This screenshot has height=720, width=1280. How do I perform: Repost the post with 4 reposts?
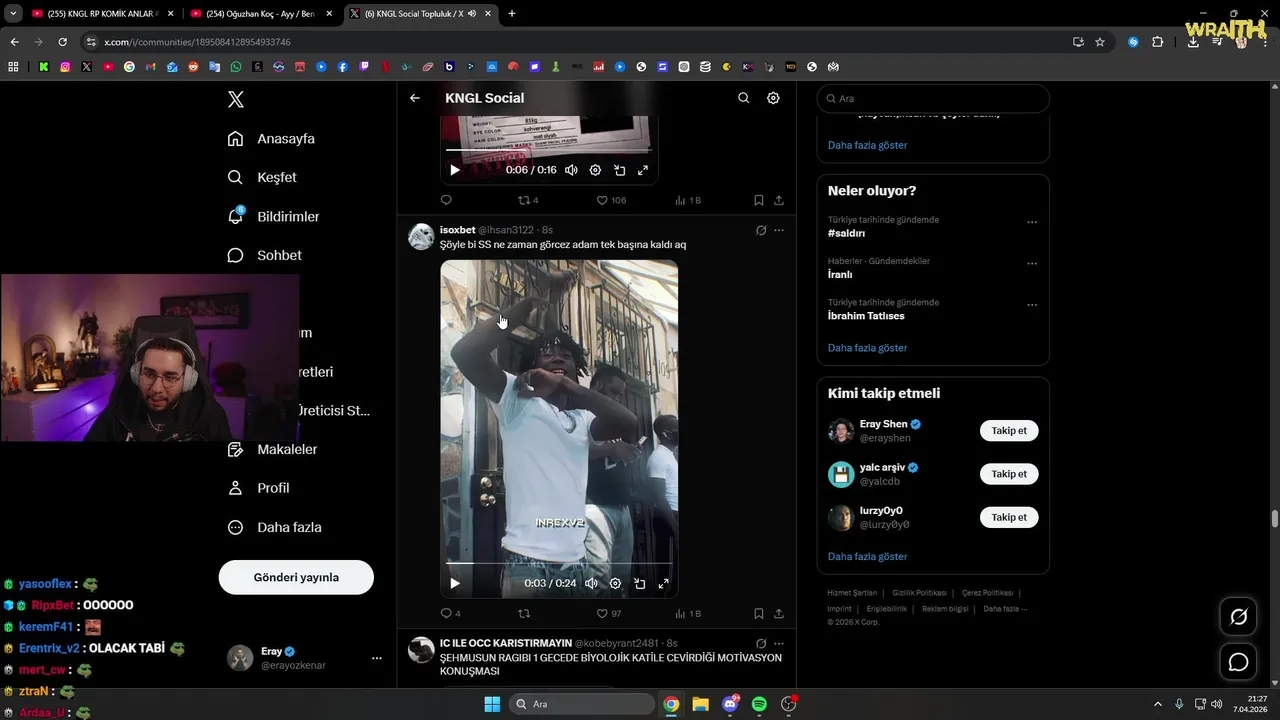(527, 200)
